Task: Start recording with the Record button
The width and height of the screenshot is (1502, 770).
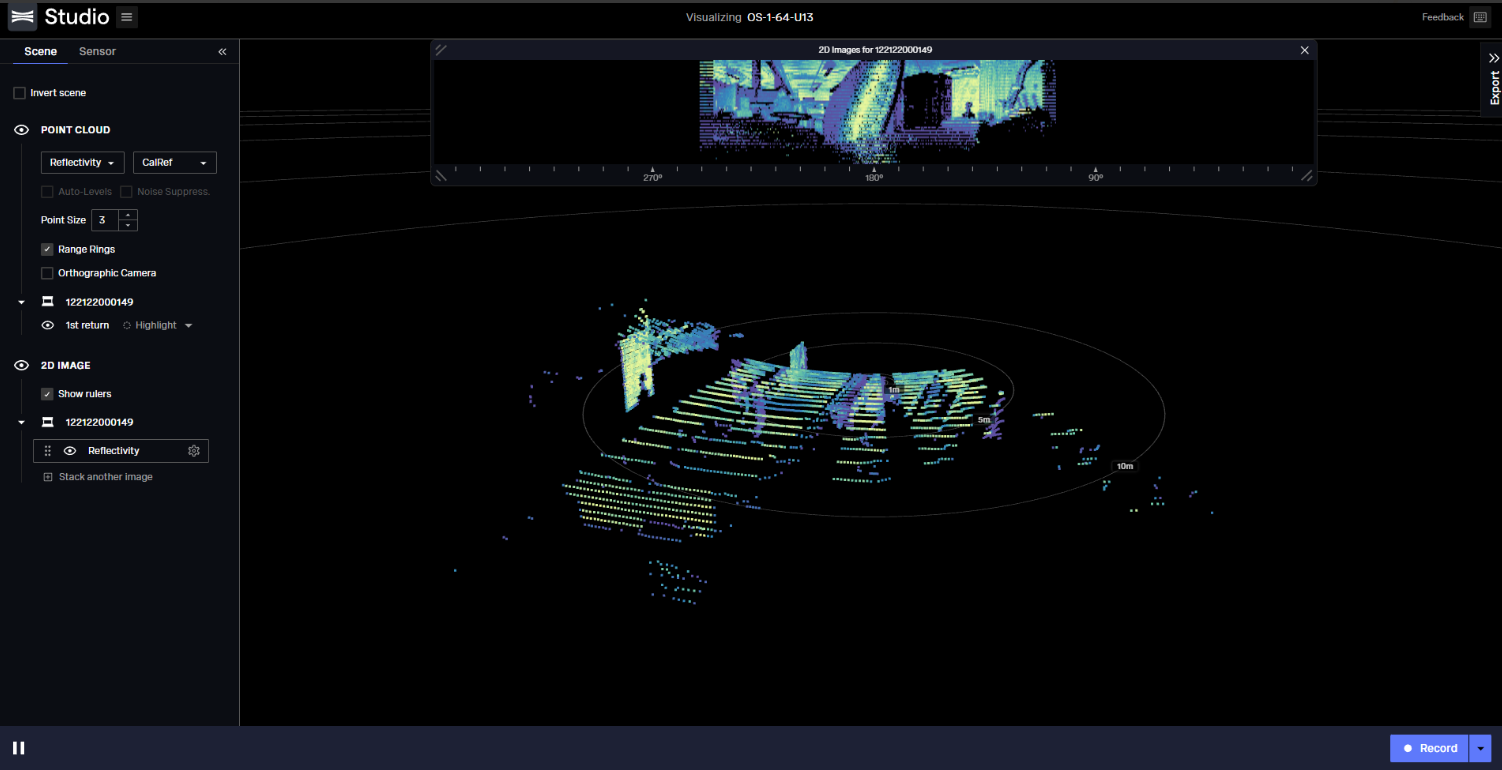Action: coord(1428,748)
